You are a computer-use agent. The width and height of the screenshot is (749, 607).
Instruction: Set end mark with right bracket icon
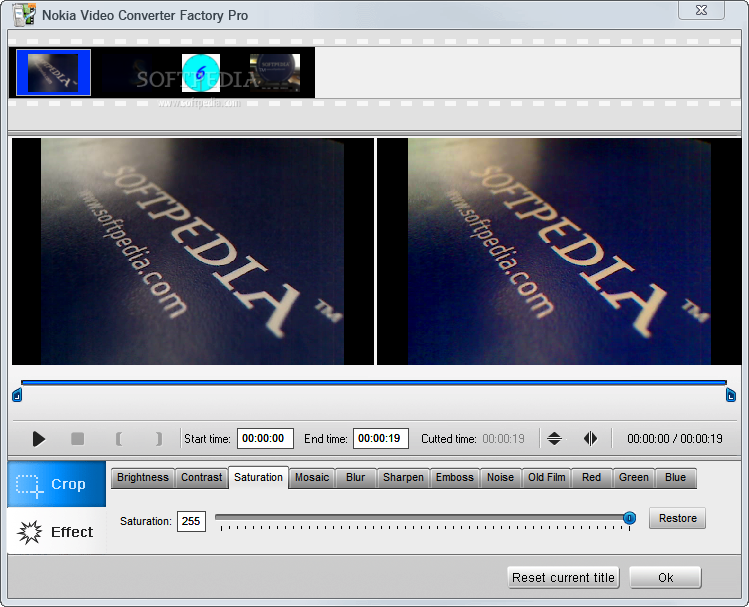[x=159, y=438]
